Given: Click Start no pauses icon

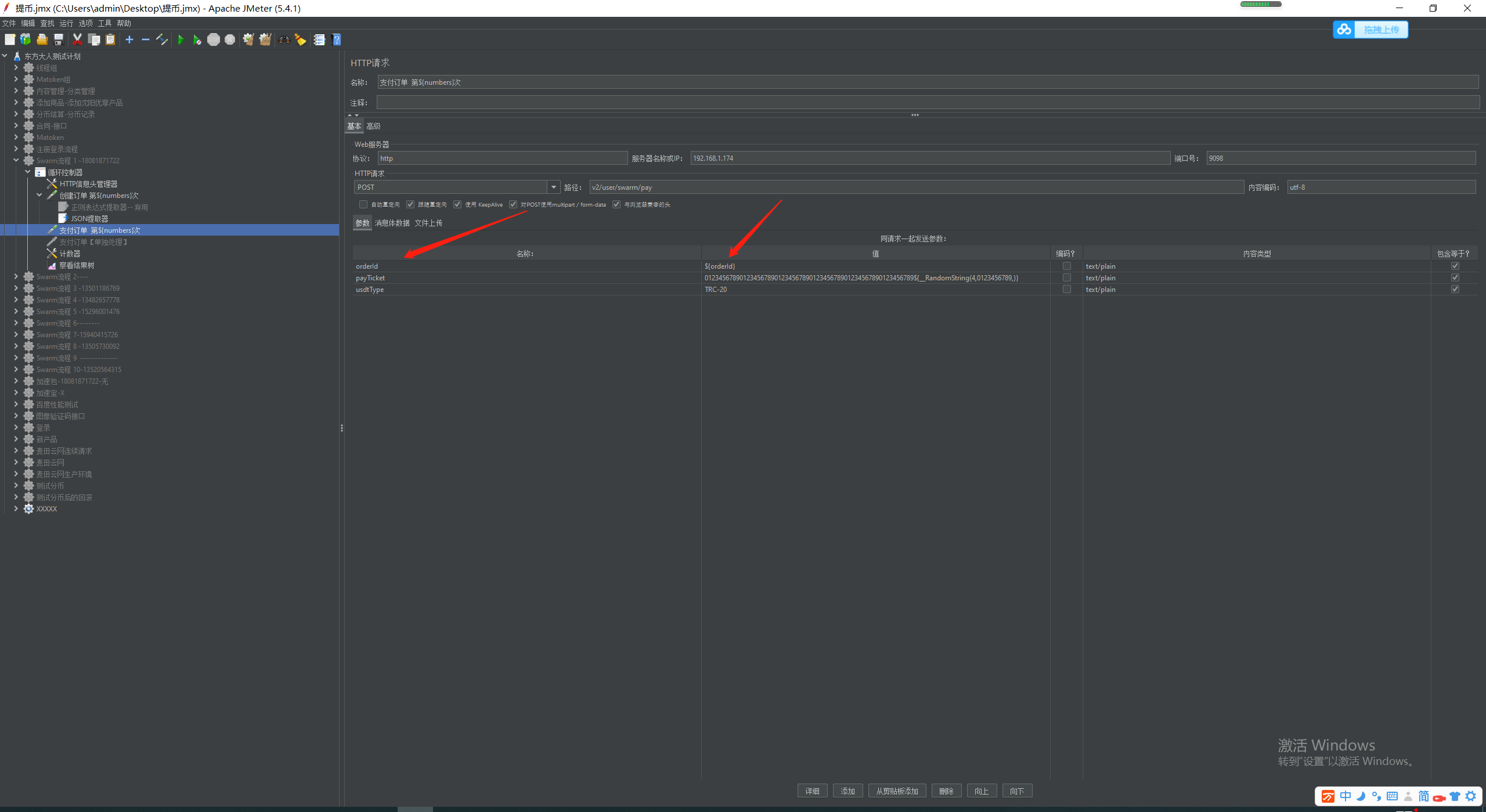Looking at the screenshot, I should tap(197, 39).
